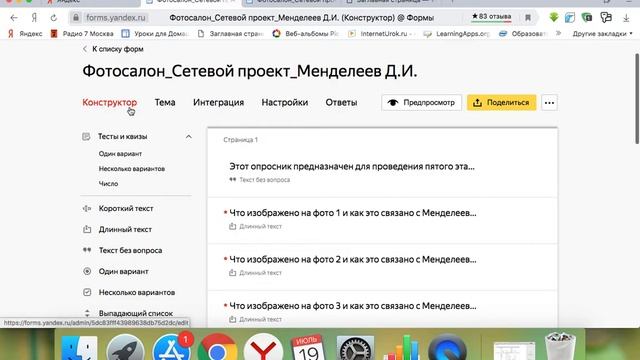
Task: Switch to the Настройки tab
Action: click(x=284, y=102)
